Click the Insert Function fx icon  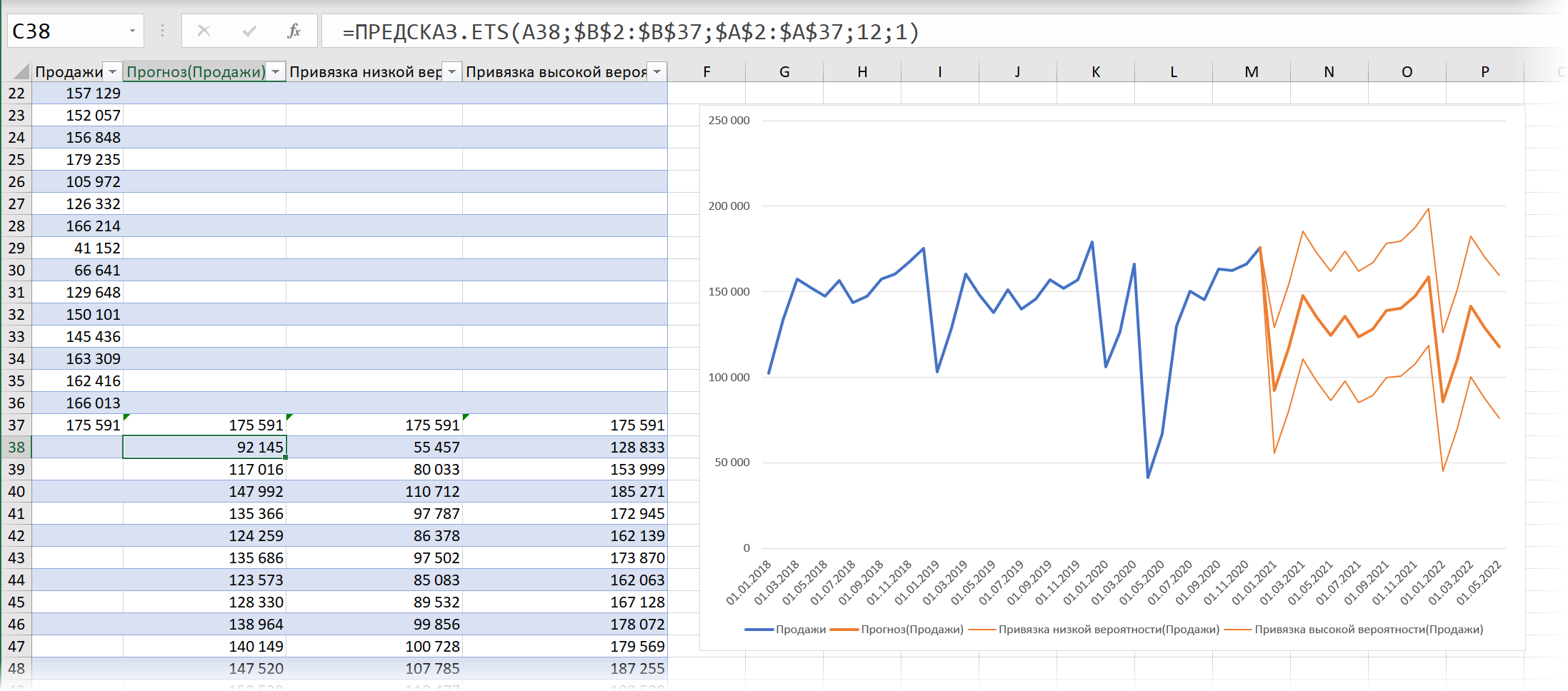[294, 31]
